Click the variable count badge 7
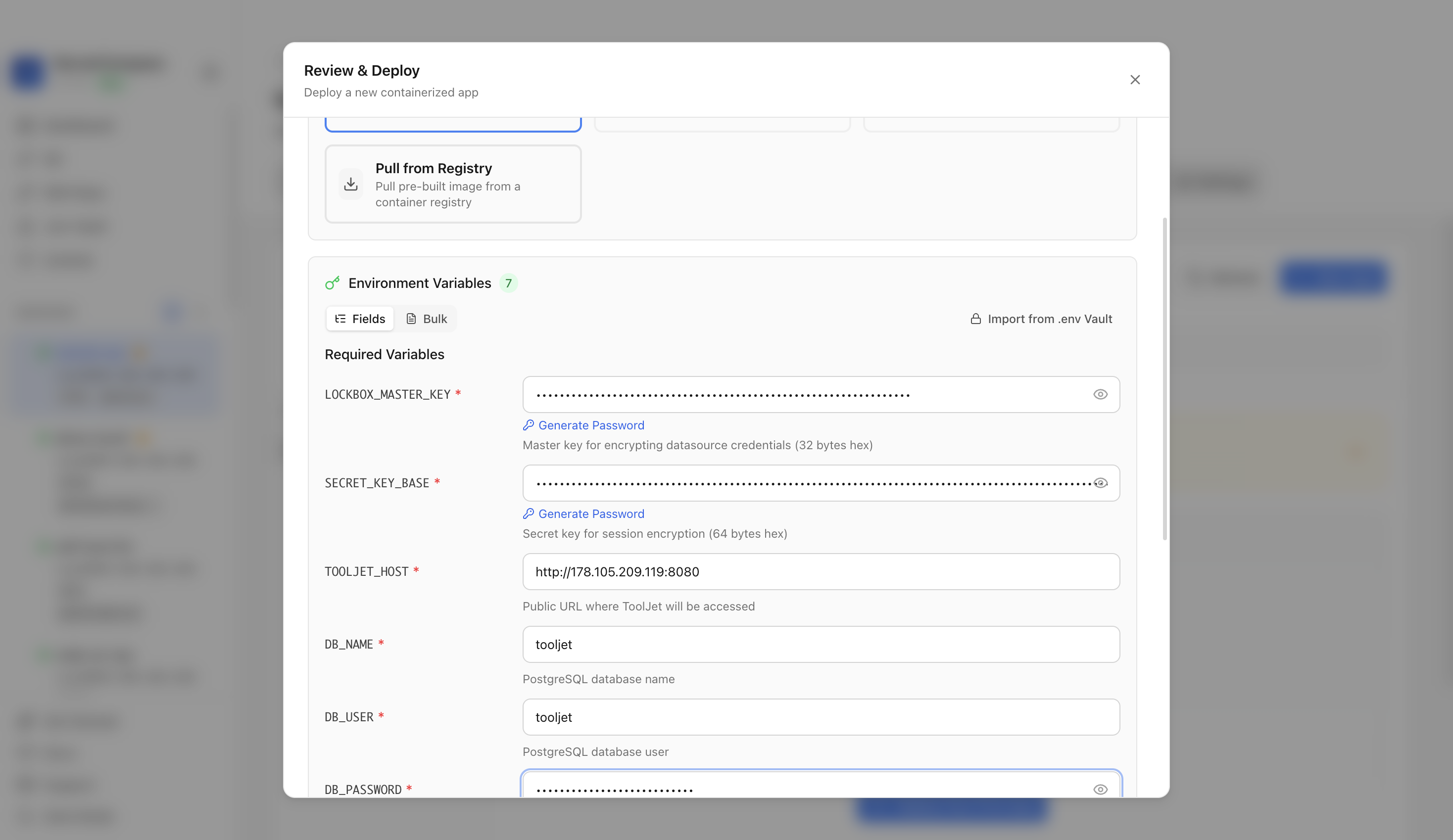The image size is (1453, 840). pos(508,283)
